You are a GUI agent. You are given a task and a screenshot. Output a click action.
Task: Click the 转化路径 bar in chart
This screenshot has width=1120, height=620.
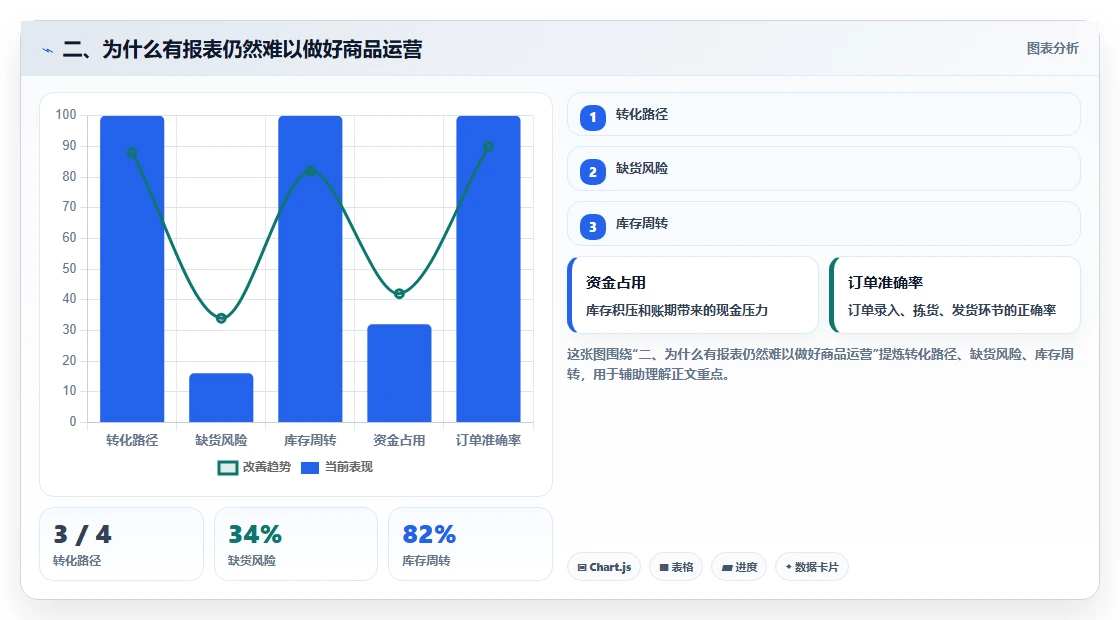coord(132,269)
